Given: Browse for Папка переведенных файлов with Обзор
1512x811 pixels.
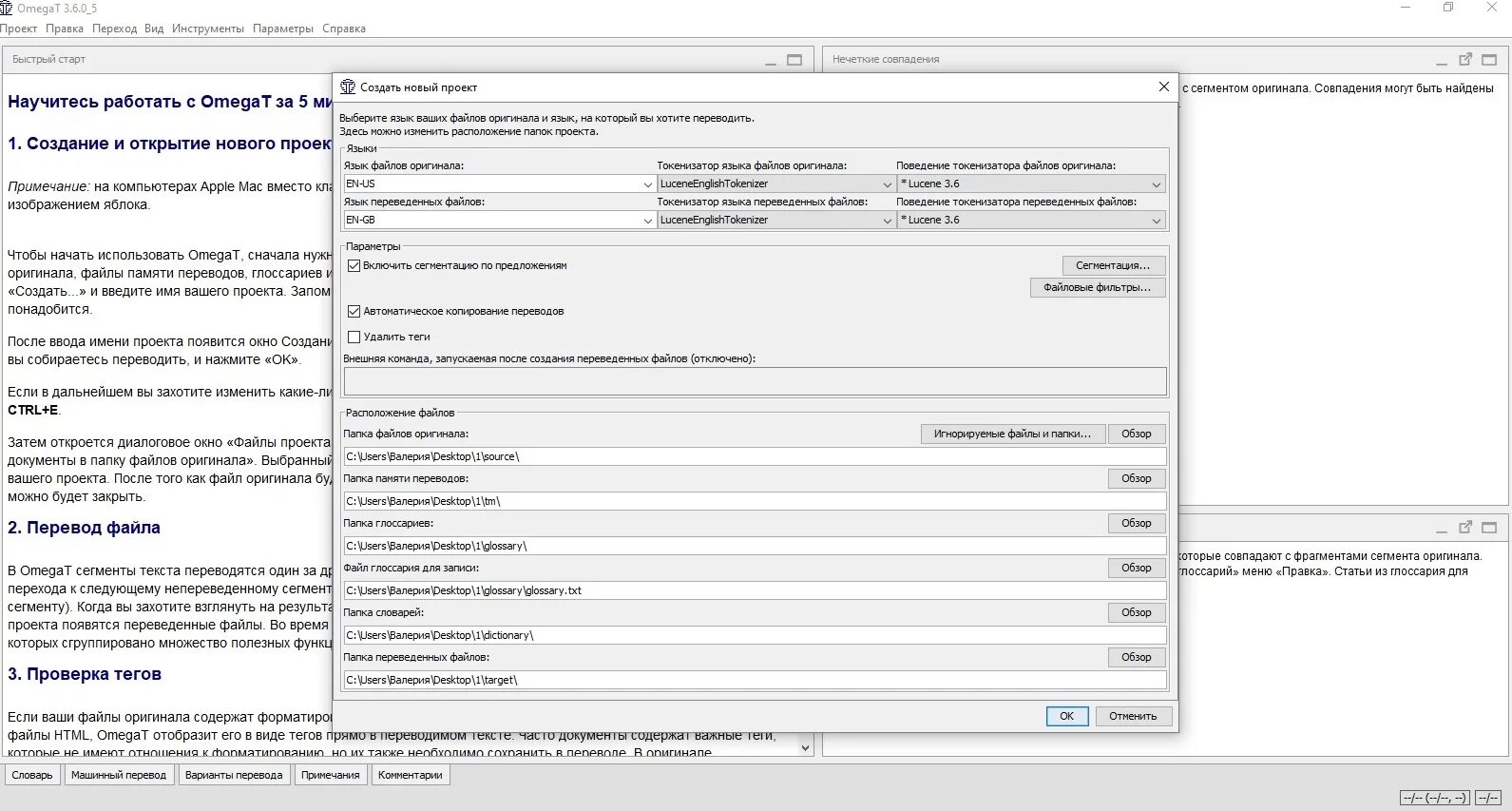Looking at the screenshot, I should coord(1136,657).
